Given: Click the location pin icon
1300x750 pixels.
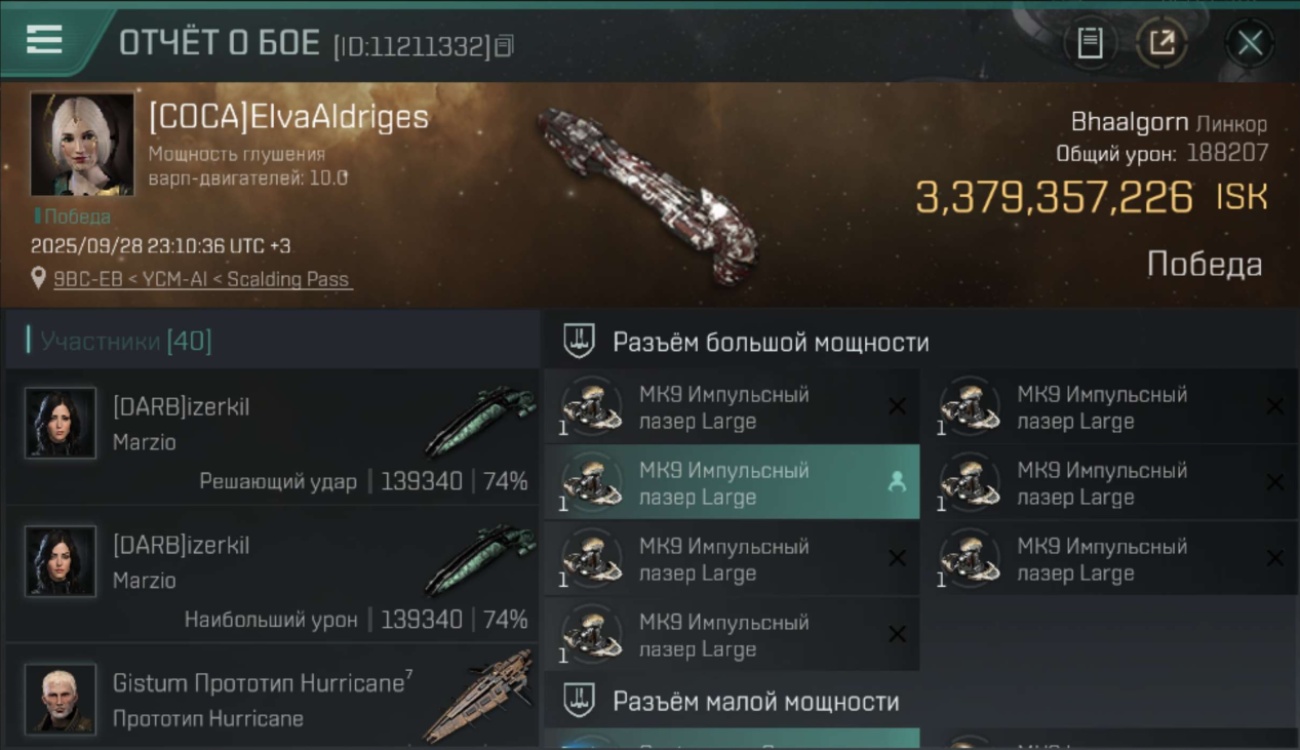Looking at the screenshot, I should point(39,278).
